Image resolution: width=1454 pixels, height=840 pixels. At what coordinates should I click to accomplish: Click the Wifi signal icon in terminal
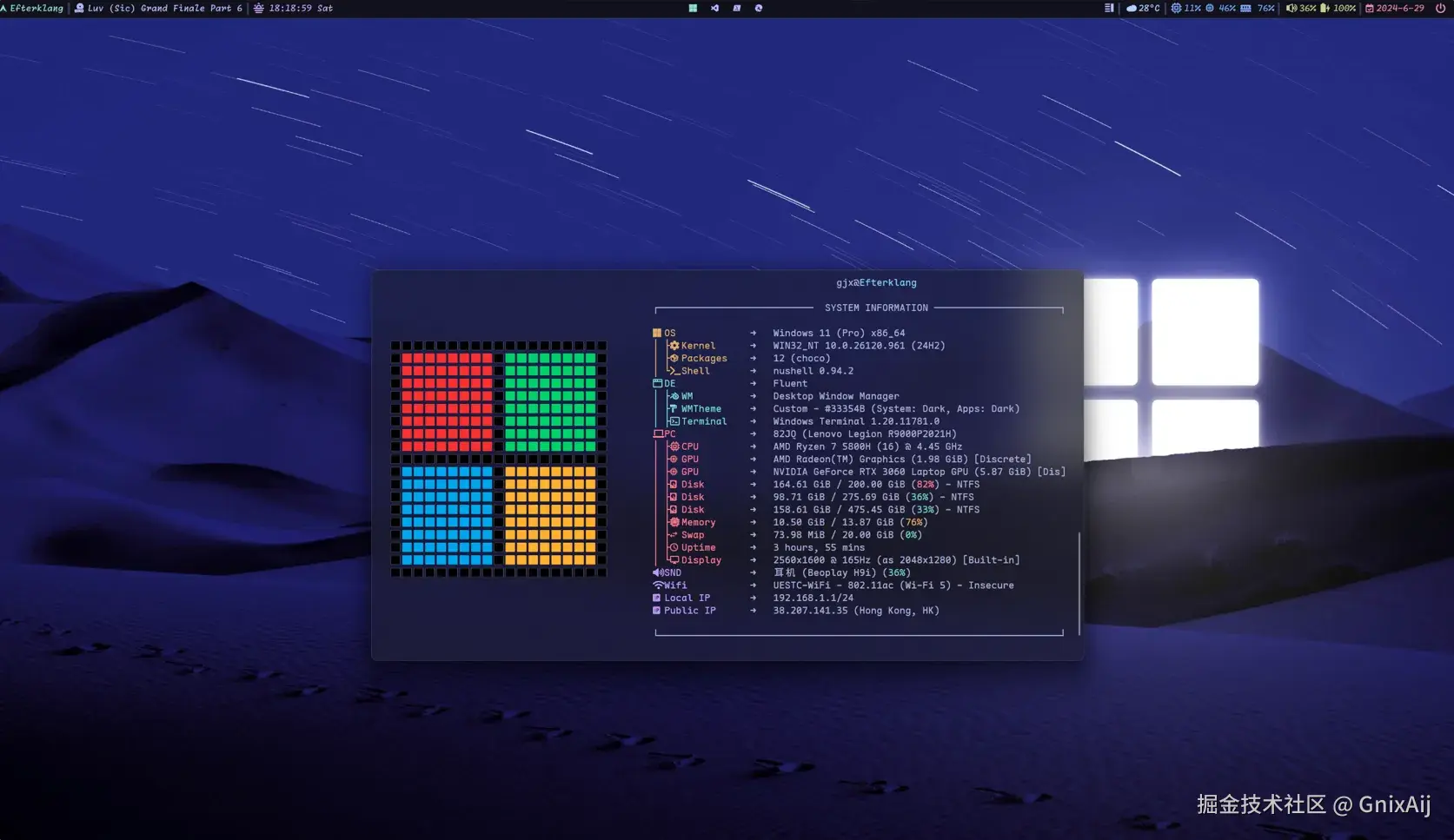(x=658, y=585)
